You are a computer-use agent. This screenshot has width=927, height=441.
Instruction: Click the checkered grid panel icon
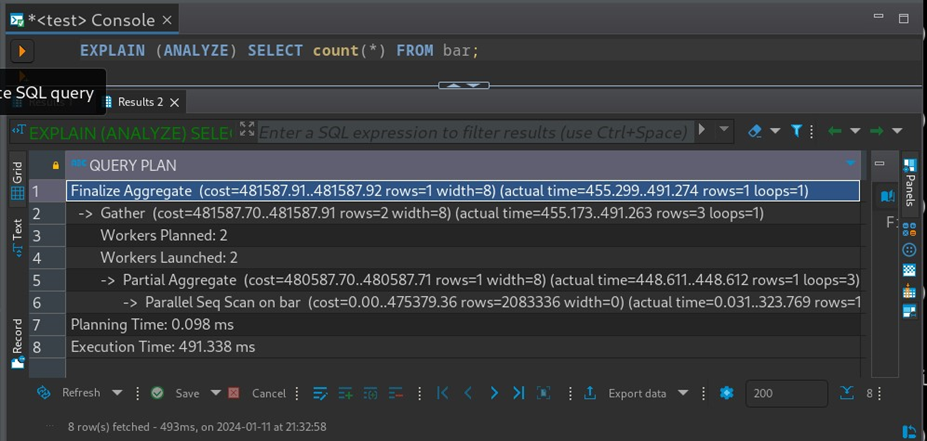click(x=910, y=270)
